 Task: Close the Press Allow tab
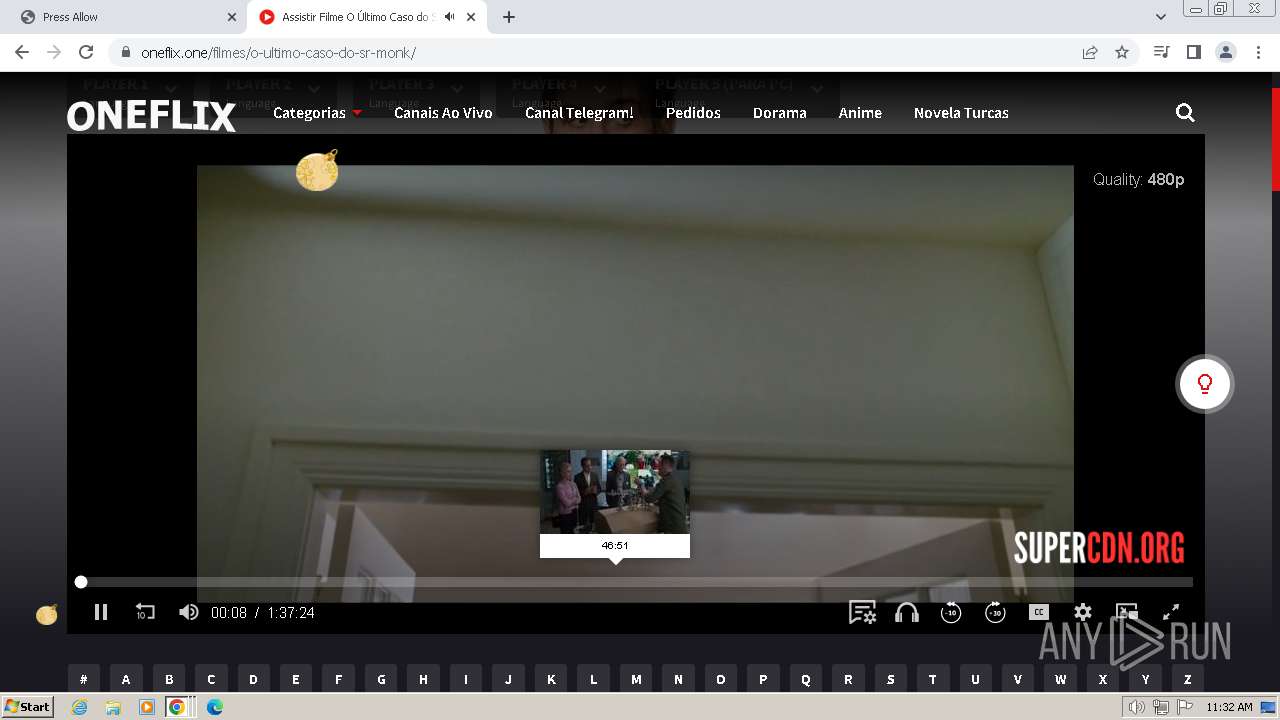[232, 17]
